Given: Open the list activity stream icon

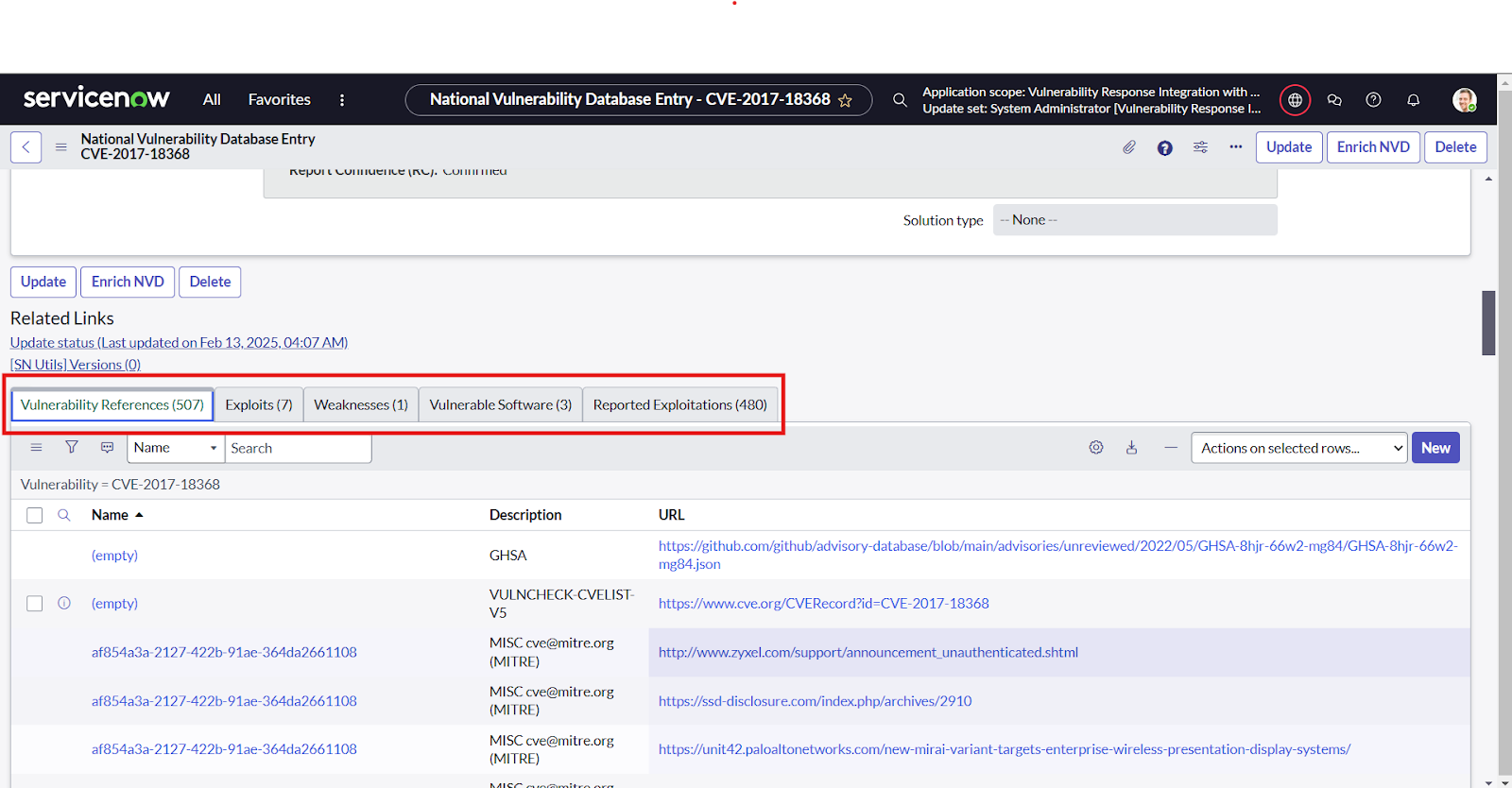Looking at the screenshot, I should pyautogui.click(x=107, y=447).
